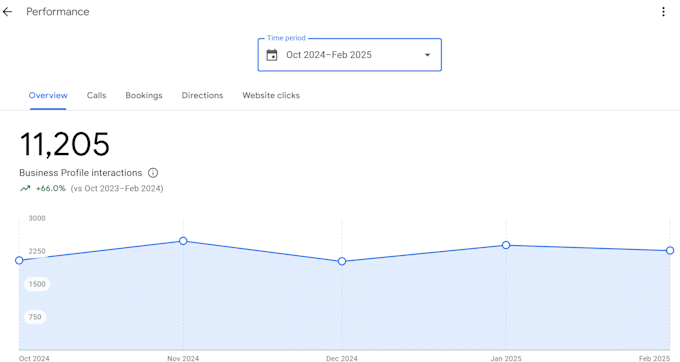This screenshot has height=362, width=680.
Task: Click the Performance page title
Action: click(x=58, y=12)
